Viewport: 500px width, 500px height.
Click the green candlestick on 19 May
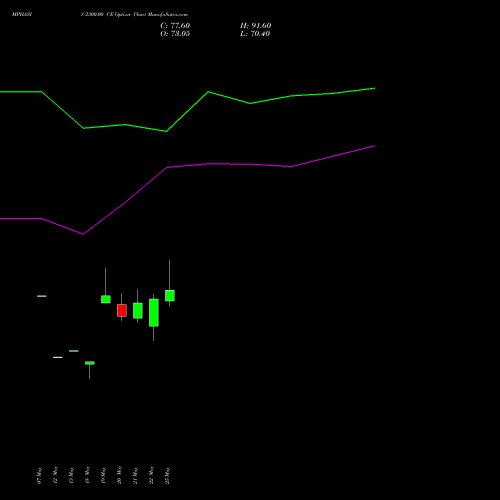(106, 299)
